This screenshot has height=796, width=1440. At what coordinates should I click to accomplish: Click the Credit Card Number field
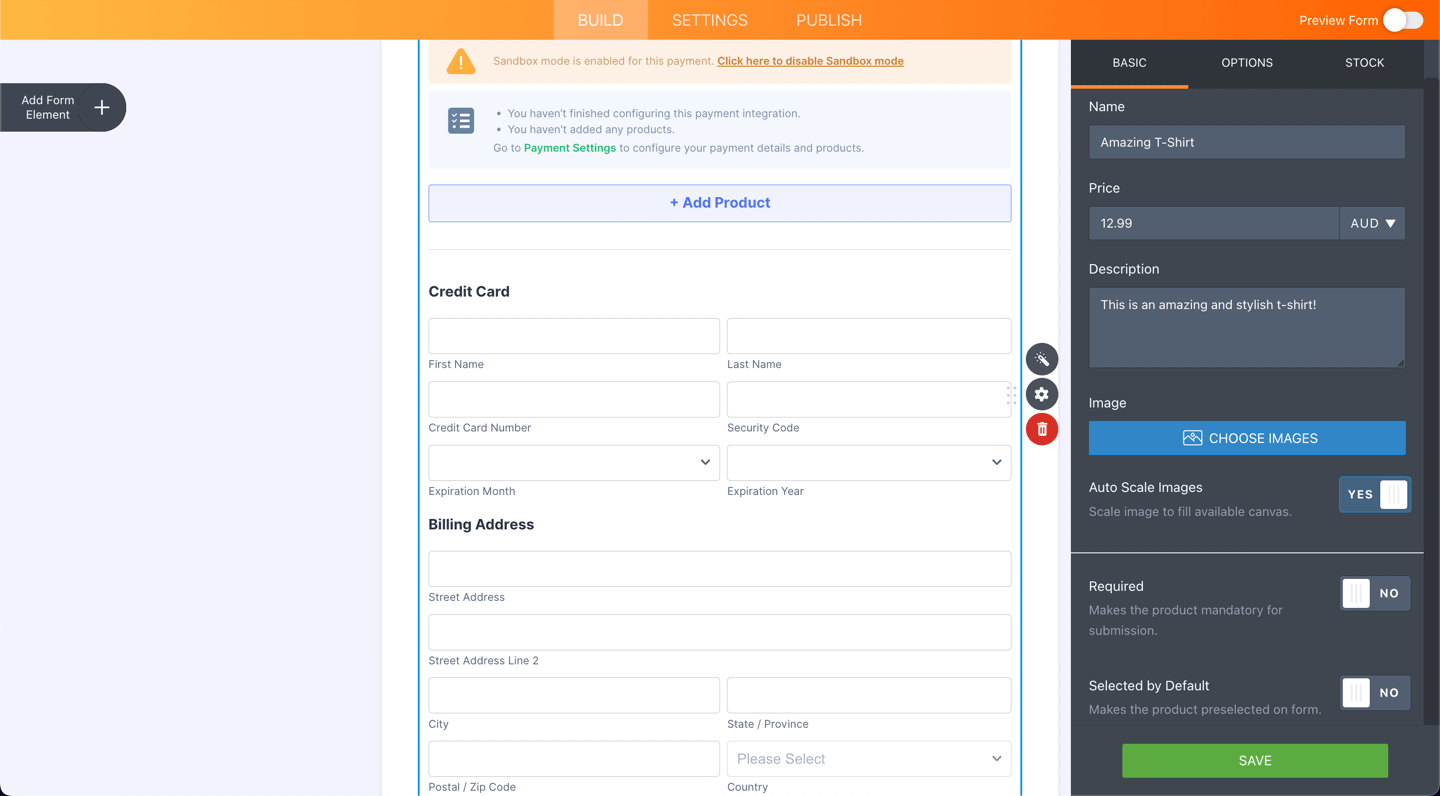(x=574, y=399)
